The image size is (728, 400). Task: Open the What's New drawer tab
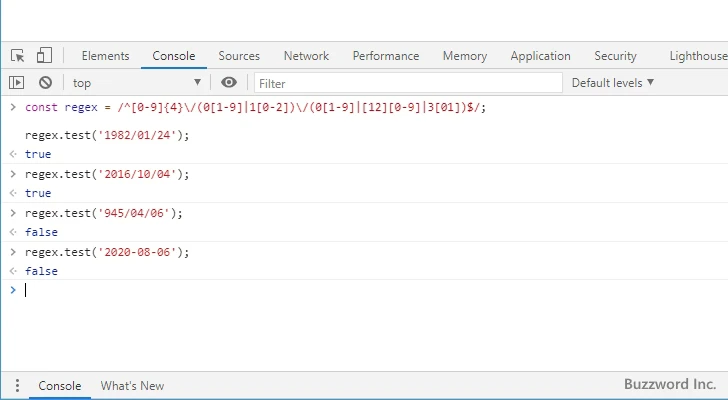click(132, 385)
